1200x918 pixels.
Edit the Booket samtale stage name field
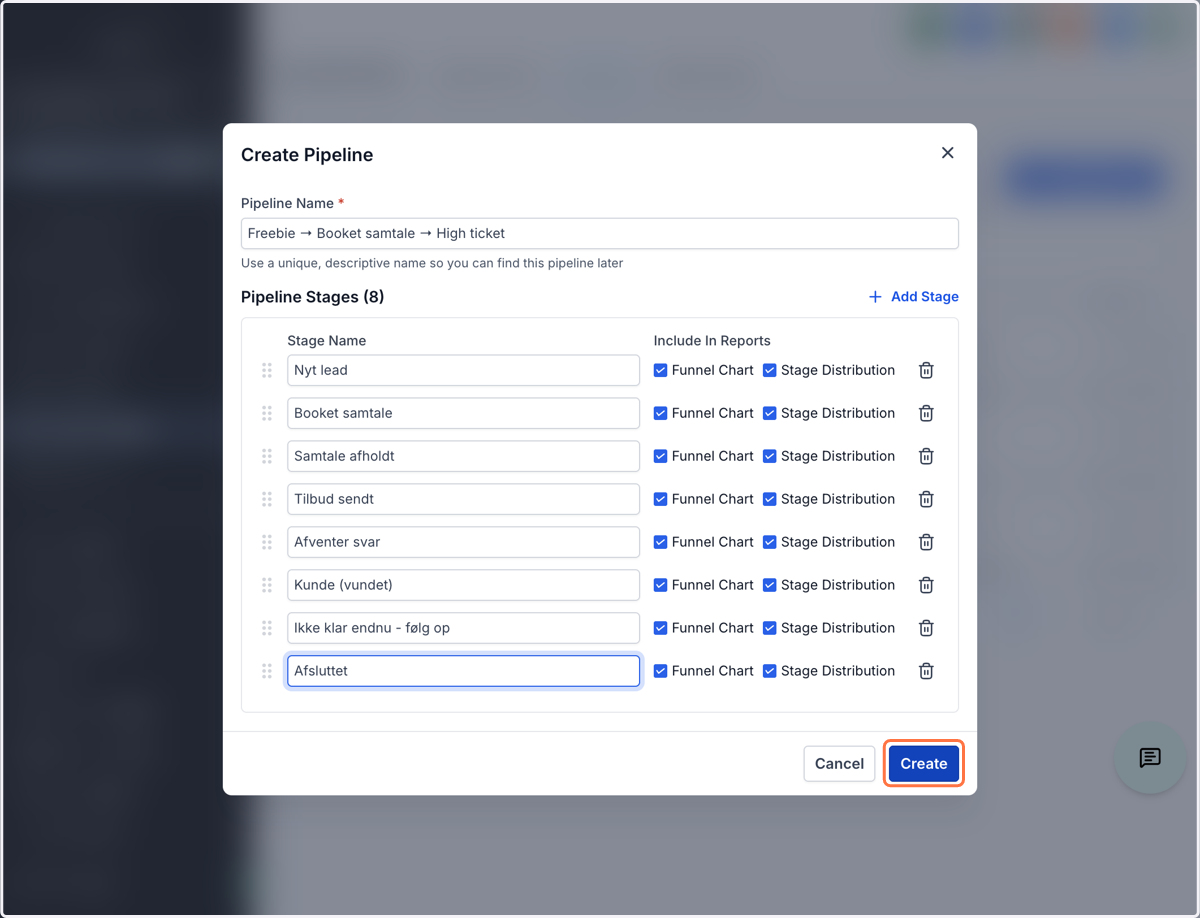point(463,413)
